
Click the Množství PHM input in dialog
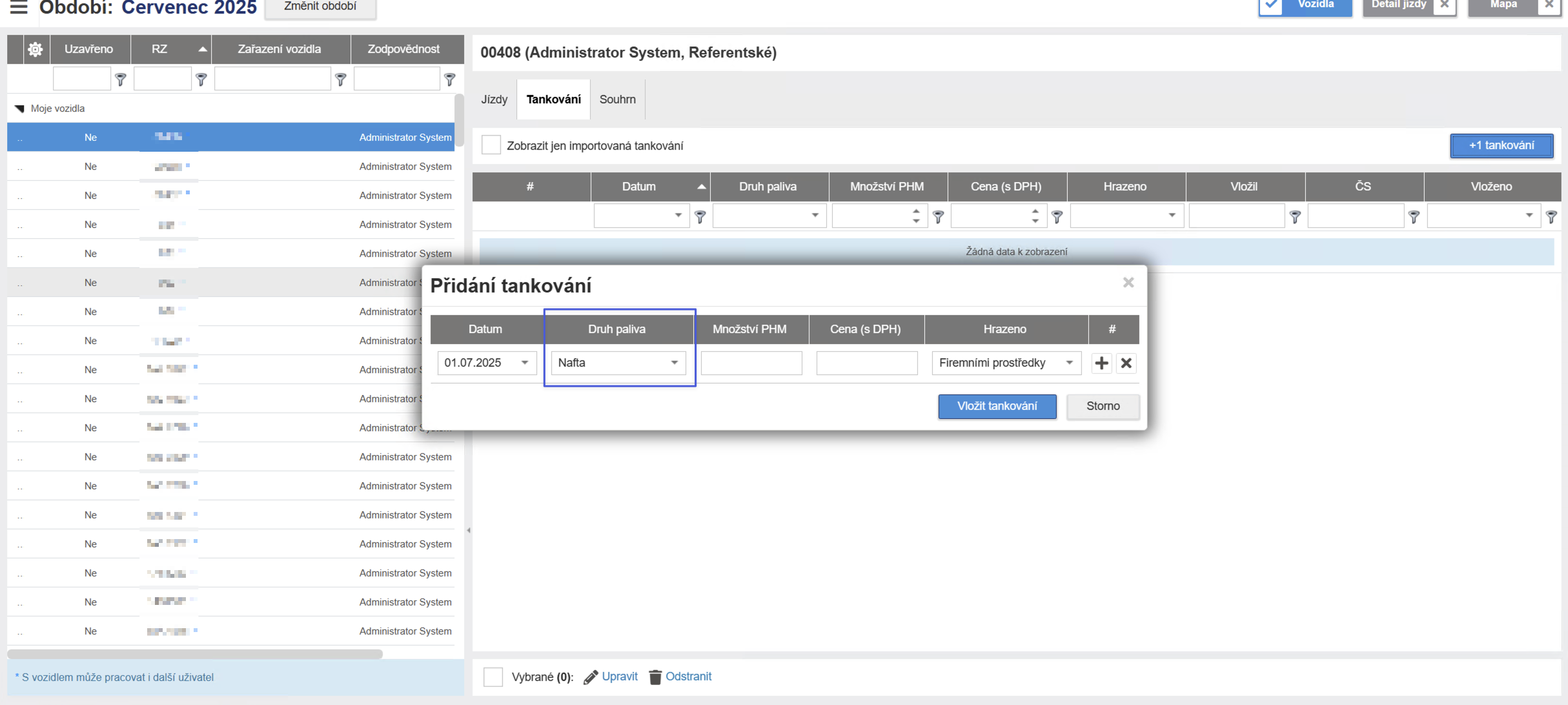[751, 363]
